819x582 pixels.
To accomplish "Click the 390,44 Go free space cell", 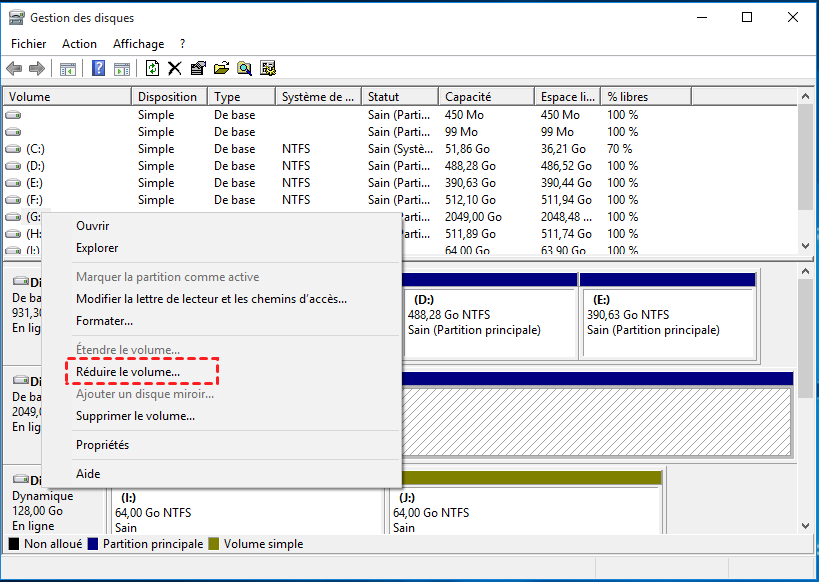I will (566, 183).
